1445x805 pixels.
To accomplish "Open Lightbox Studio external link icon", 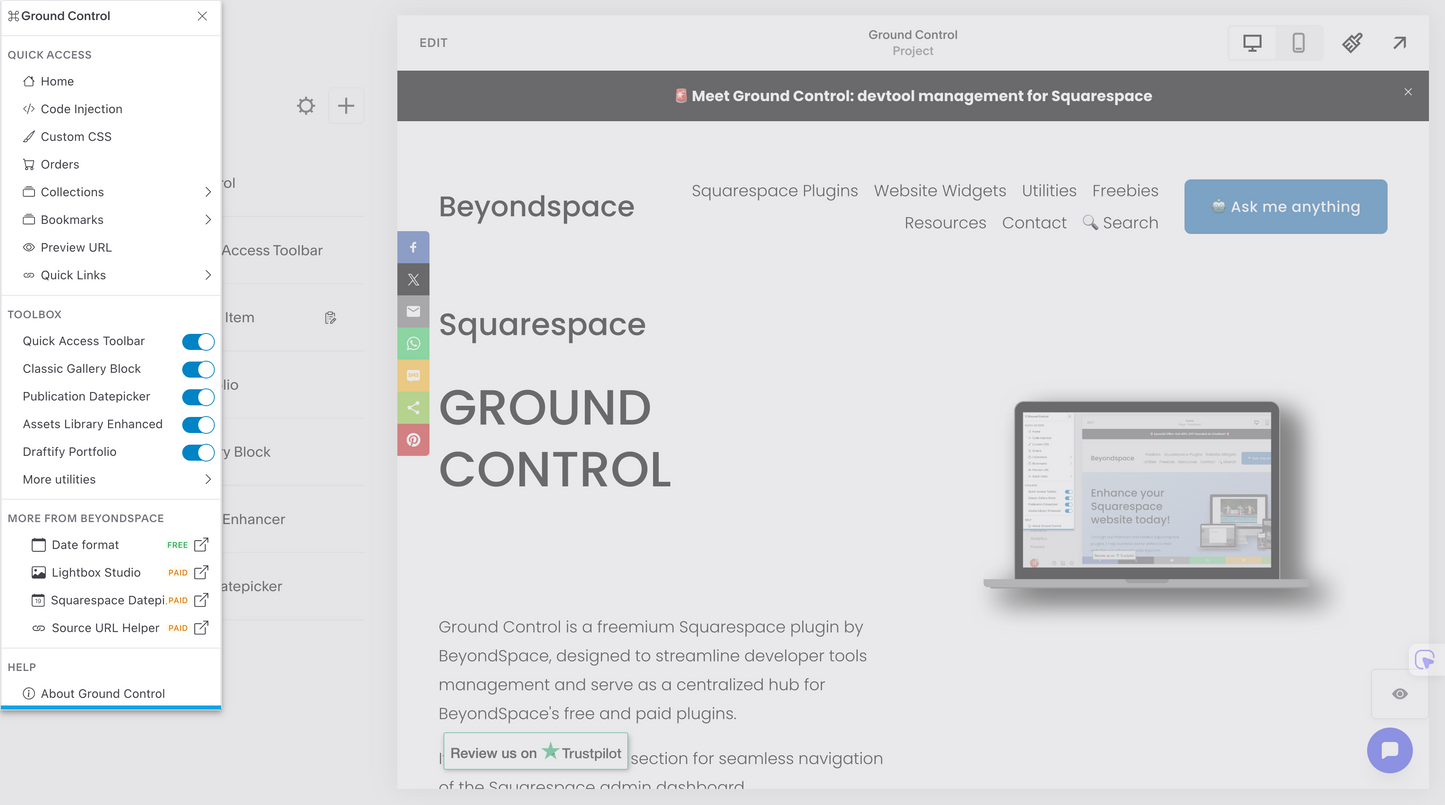I will 201,573.
